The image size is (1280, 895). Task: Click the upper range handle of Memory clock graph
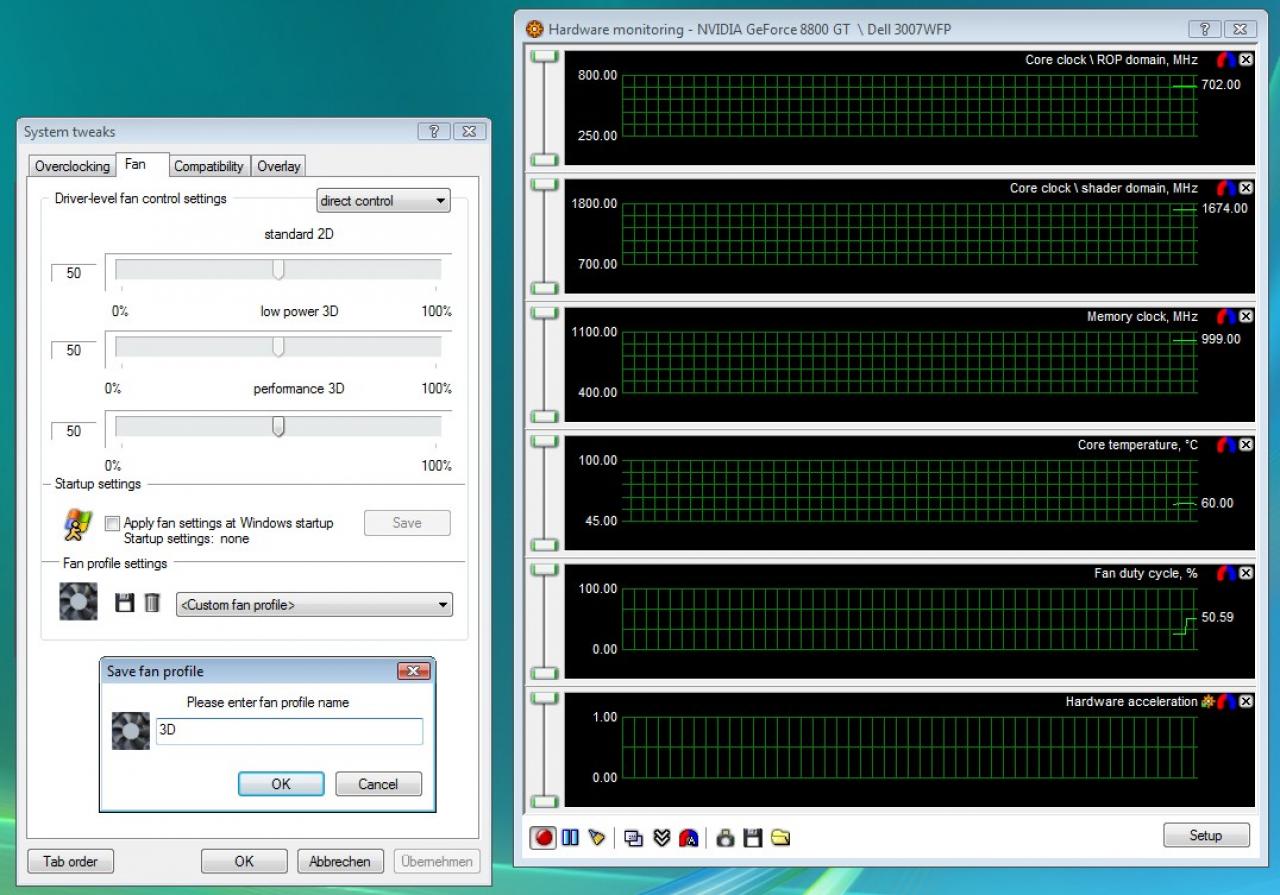[544, 314]
